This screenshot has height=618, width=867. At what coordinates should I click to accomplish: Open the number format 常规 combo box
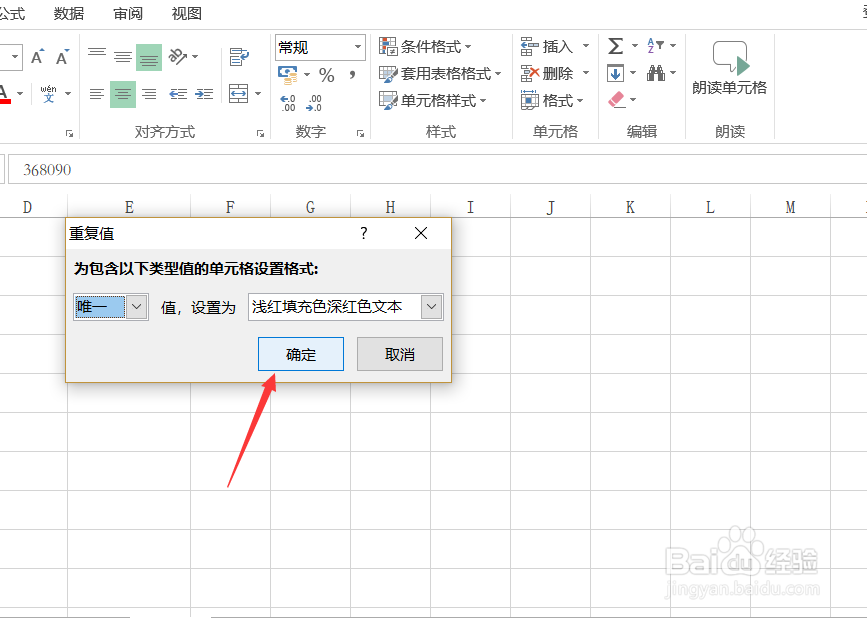click(x=320, y=48)
